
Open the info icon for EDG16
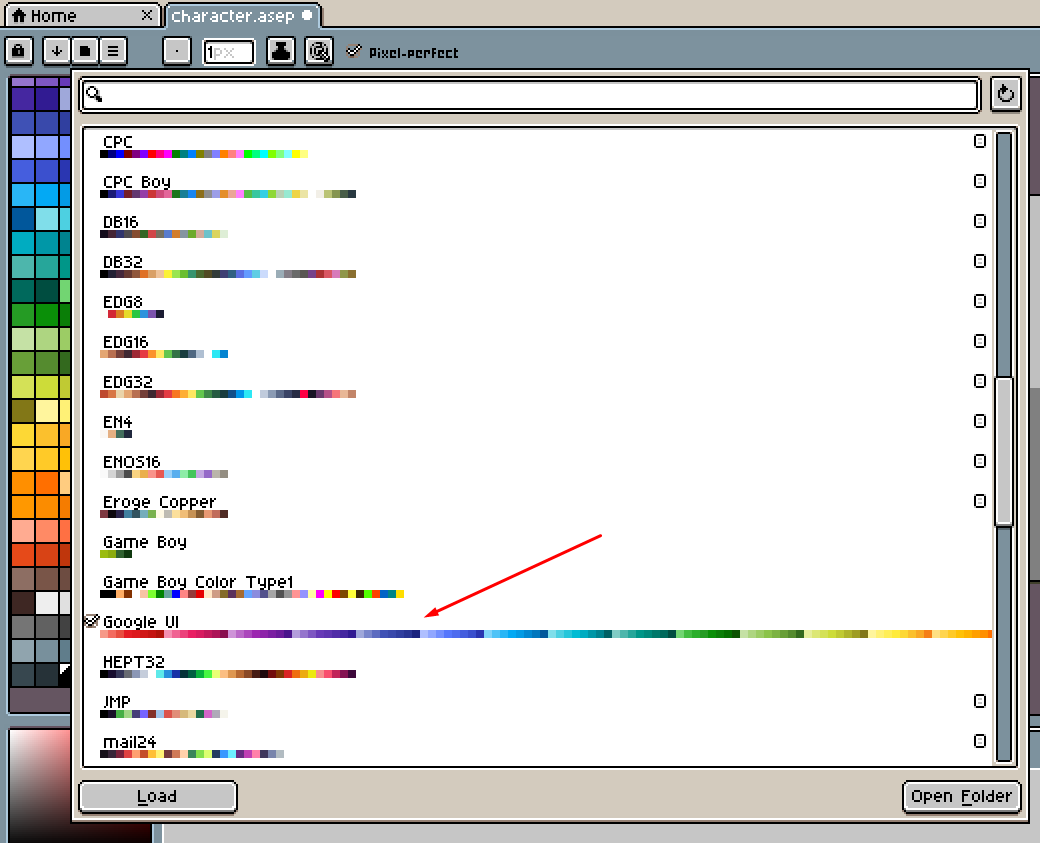(x=980, y=341)
